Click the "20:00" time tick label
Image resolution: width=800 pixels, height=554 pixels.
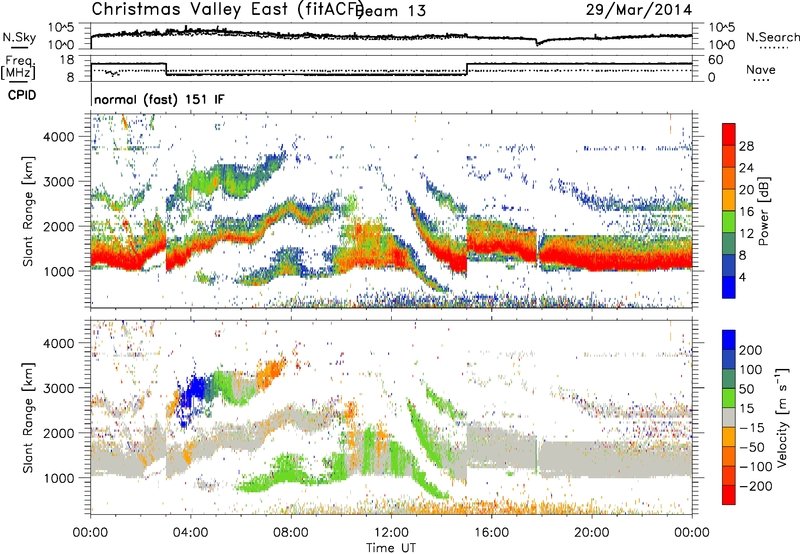point(592,533)
